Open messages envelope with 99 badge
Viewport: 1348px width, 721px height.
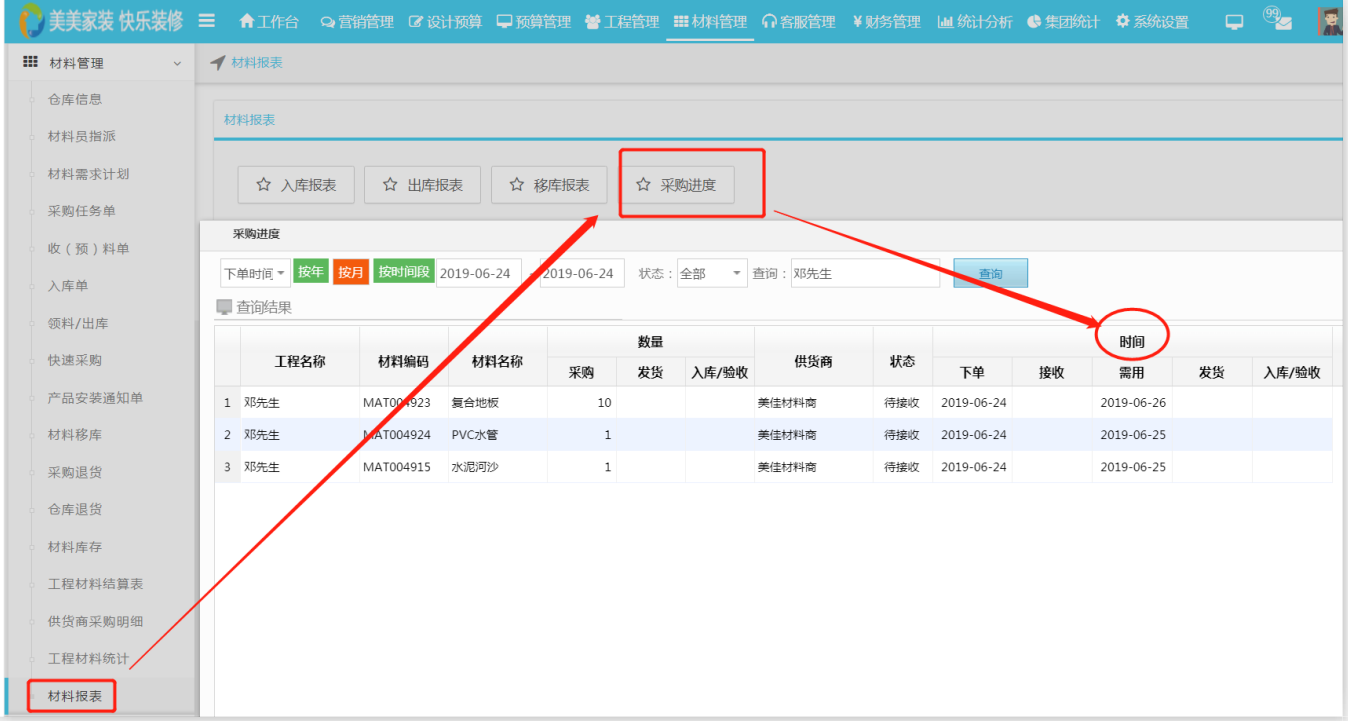tap(1279, 21)
